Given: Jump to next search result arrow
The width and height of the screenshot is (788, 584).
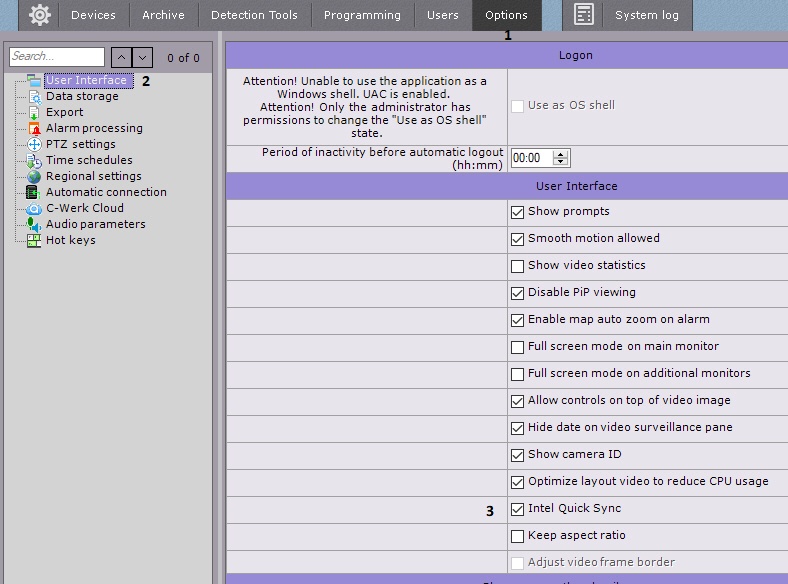Looking at the screenshot, I should pyautogui.click(x=142, y=58).
